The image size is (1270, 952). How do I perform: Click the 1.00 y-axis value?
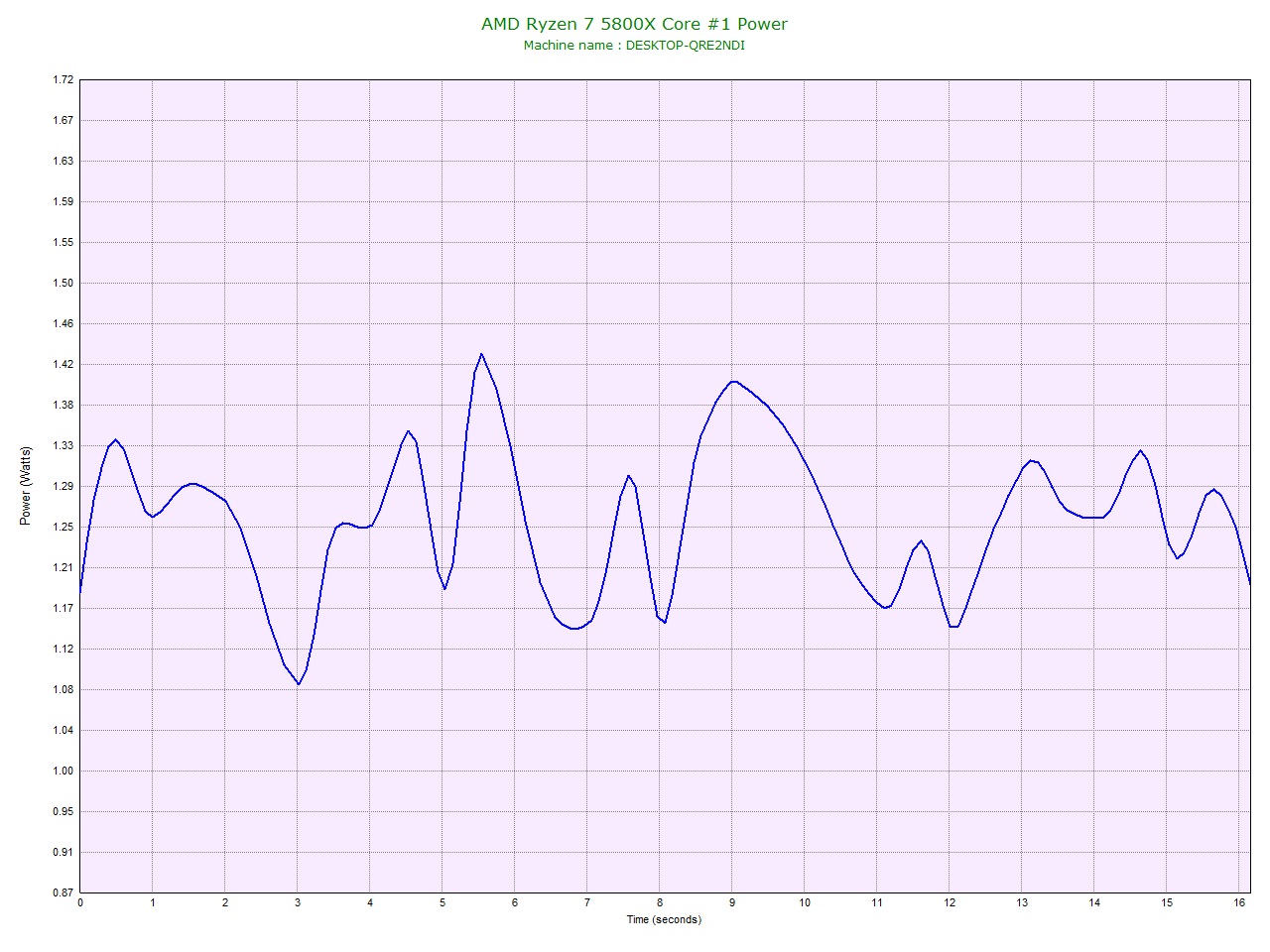pos(63,772)
